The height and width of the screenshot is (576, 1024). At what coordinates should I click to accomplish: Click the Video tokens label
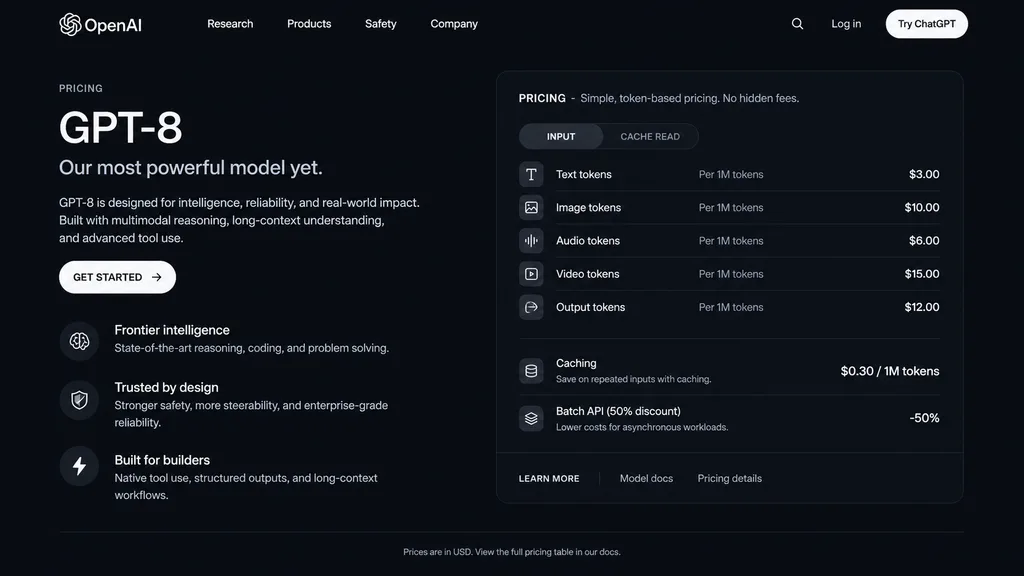pyautogui.click(x=587, y=274)
